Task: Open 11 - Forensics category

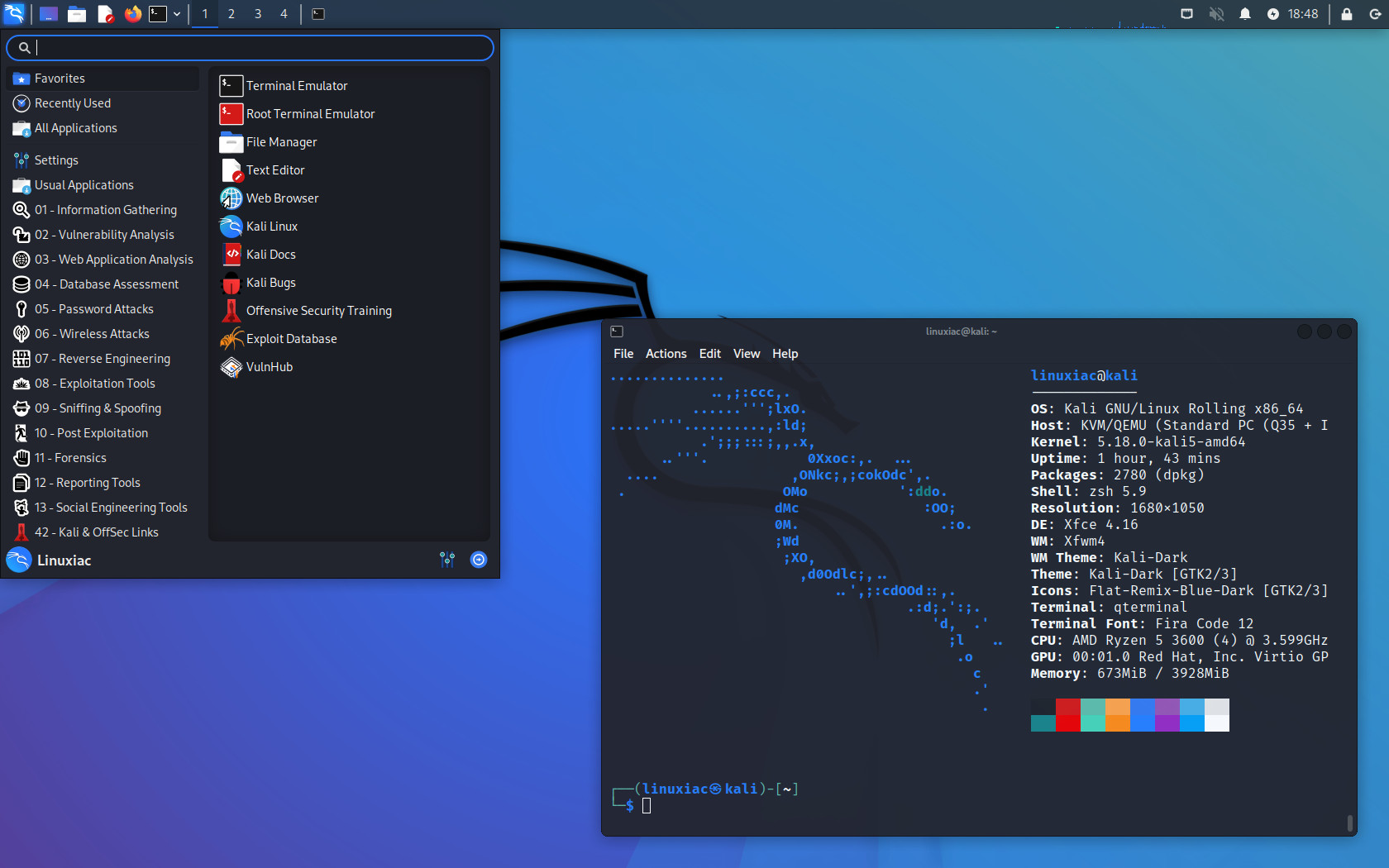Action: point(103,458)
